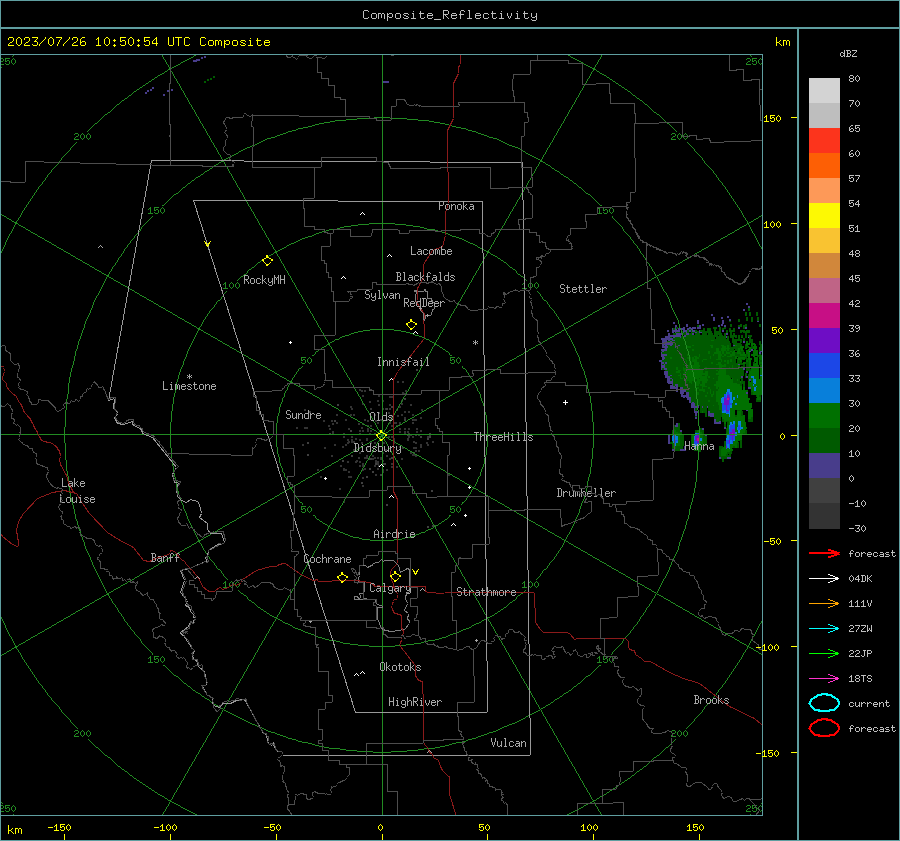The width and height of the screenshot is (900, 841).
Task: Click the yellow diamond at radar center
Action: tap(381, 436)
